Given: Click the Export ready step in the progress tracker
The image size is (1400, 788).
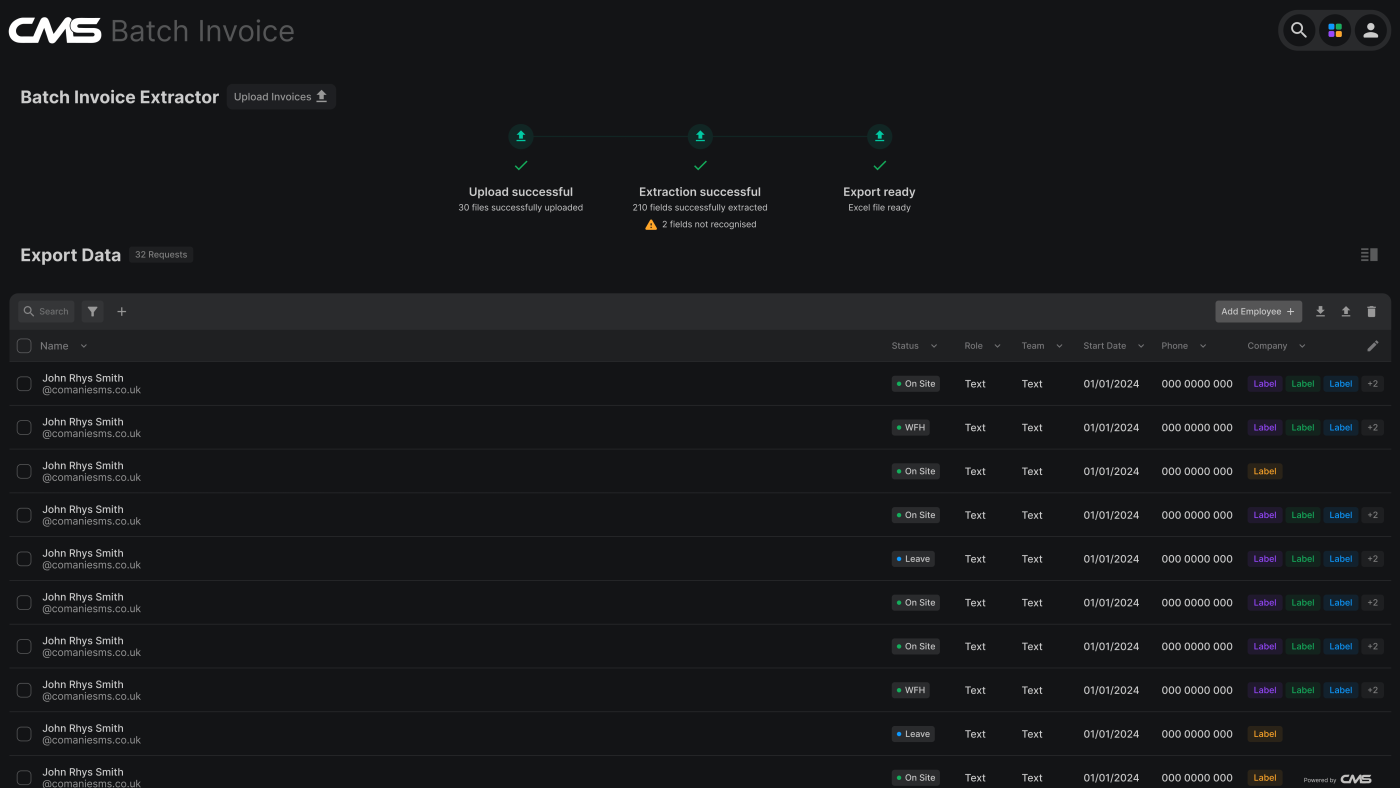Looking at the screenshot, I should tap(879, 191).
